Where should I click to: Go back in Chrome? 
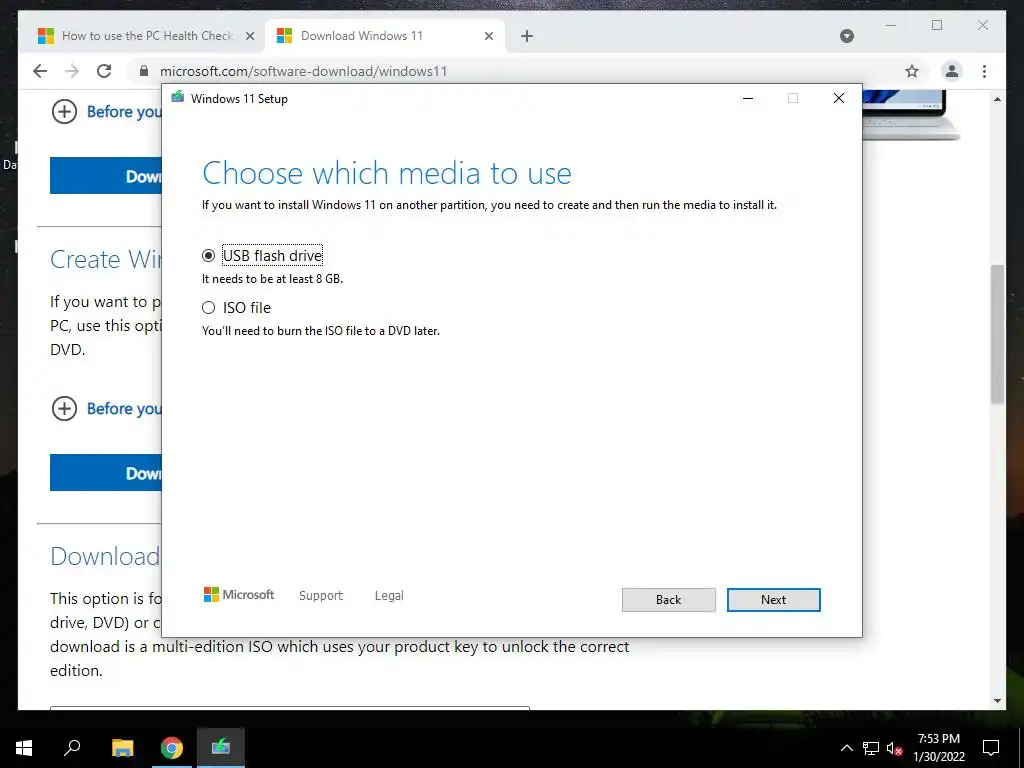click(40, 71)
